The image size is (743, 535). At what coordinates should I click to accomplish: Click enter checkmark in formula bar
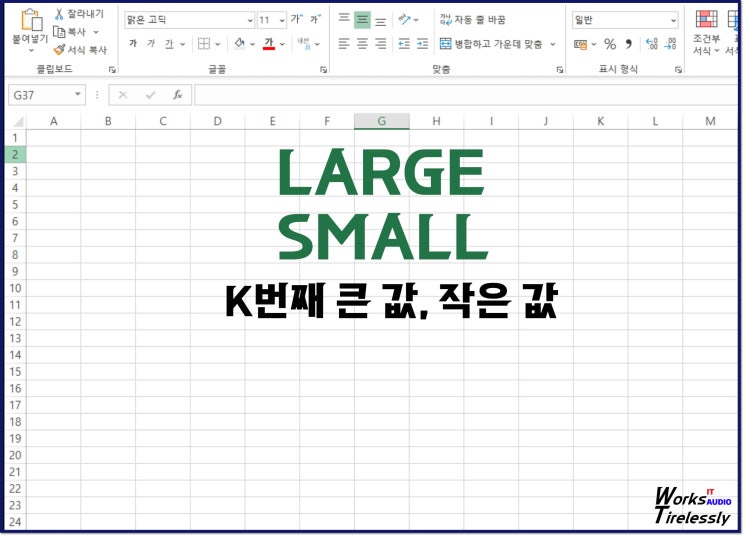(x=150, y=95)
